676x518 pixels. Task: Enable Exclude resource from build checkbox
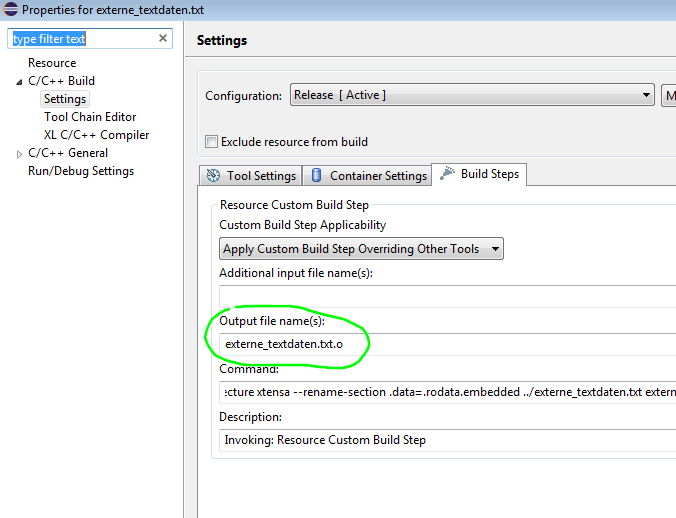211,141
